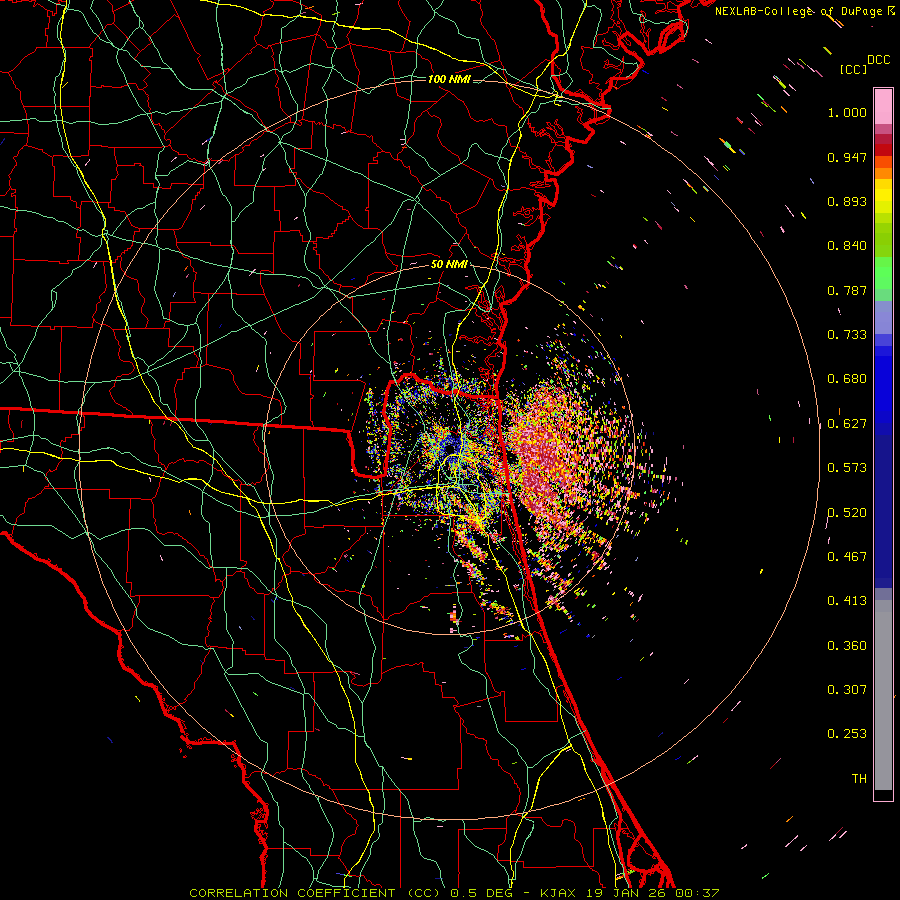Click the "50 NMI" range ring label
900x900 pixels.
pyautogui.click(x=449, y=265)
